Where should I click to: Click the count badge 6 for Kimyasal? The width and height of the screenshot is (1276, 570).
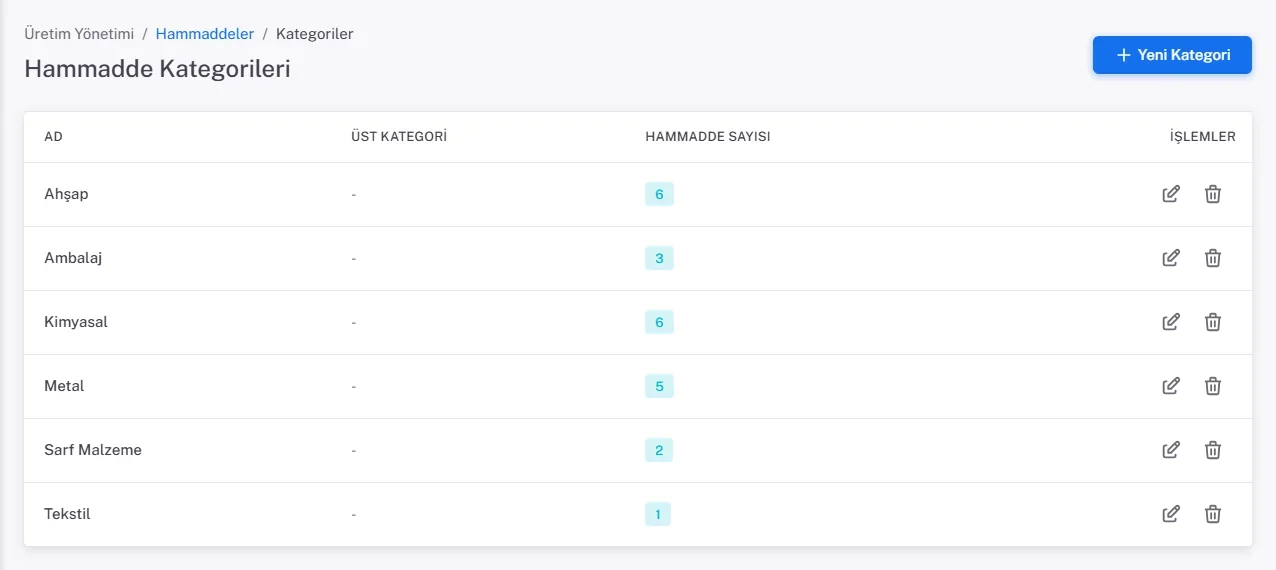click(659, 322)
